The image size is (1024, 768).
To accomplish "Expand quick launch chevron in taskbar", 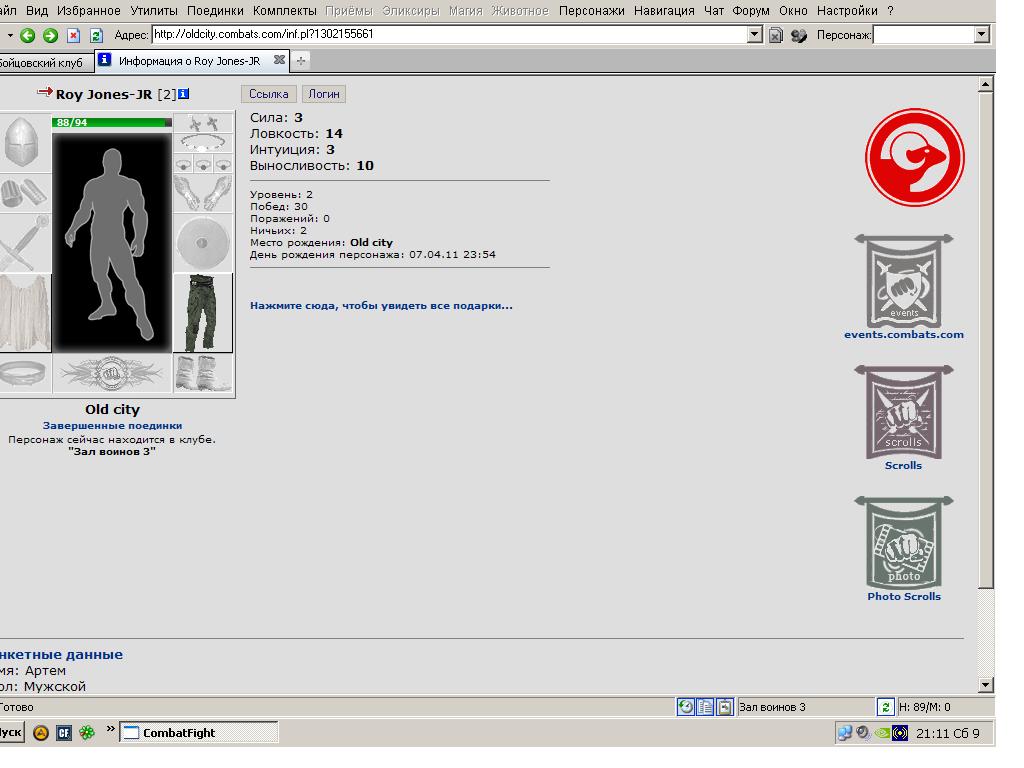I will 110,728.
